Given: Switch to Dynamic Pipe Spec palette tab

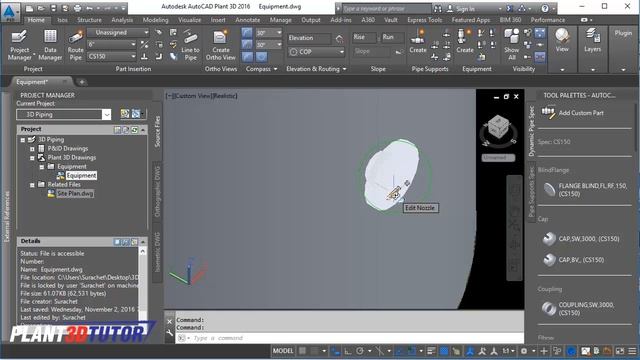Looking at the screenshot, I should tap(531, 131).
